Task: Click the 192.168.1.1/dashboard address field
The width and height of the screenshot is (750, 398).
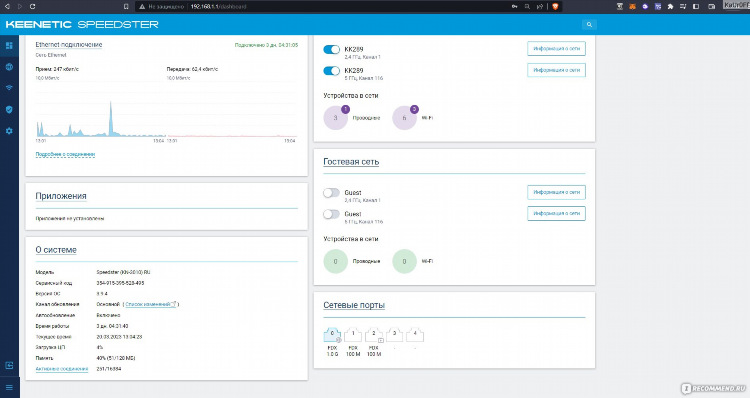Action: (218, 7)
